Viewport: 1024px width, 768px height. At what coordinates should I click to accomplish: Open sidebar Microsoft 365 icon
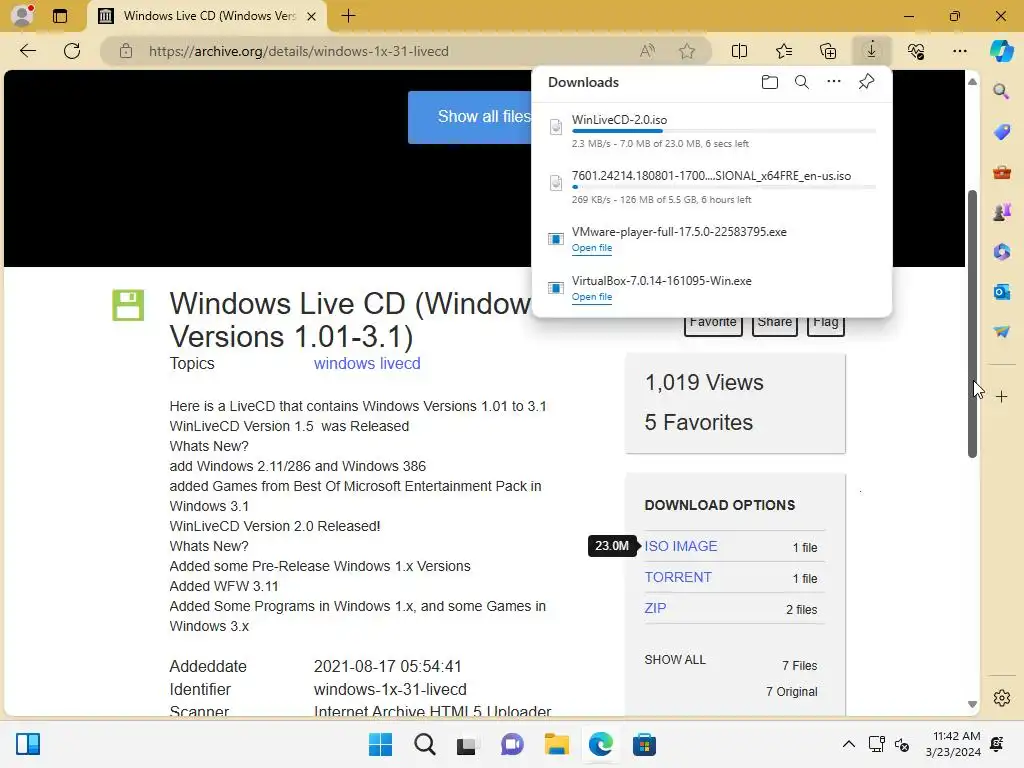[x=1001, y=252]
